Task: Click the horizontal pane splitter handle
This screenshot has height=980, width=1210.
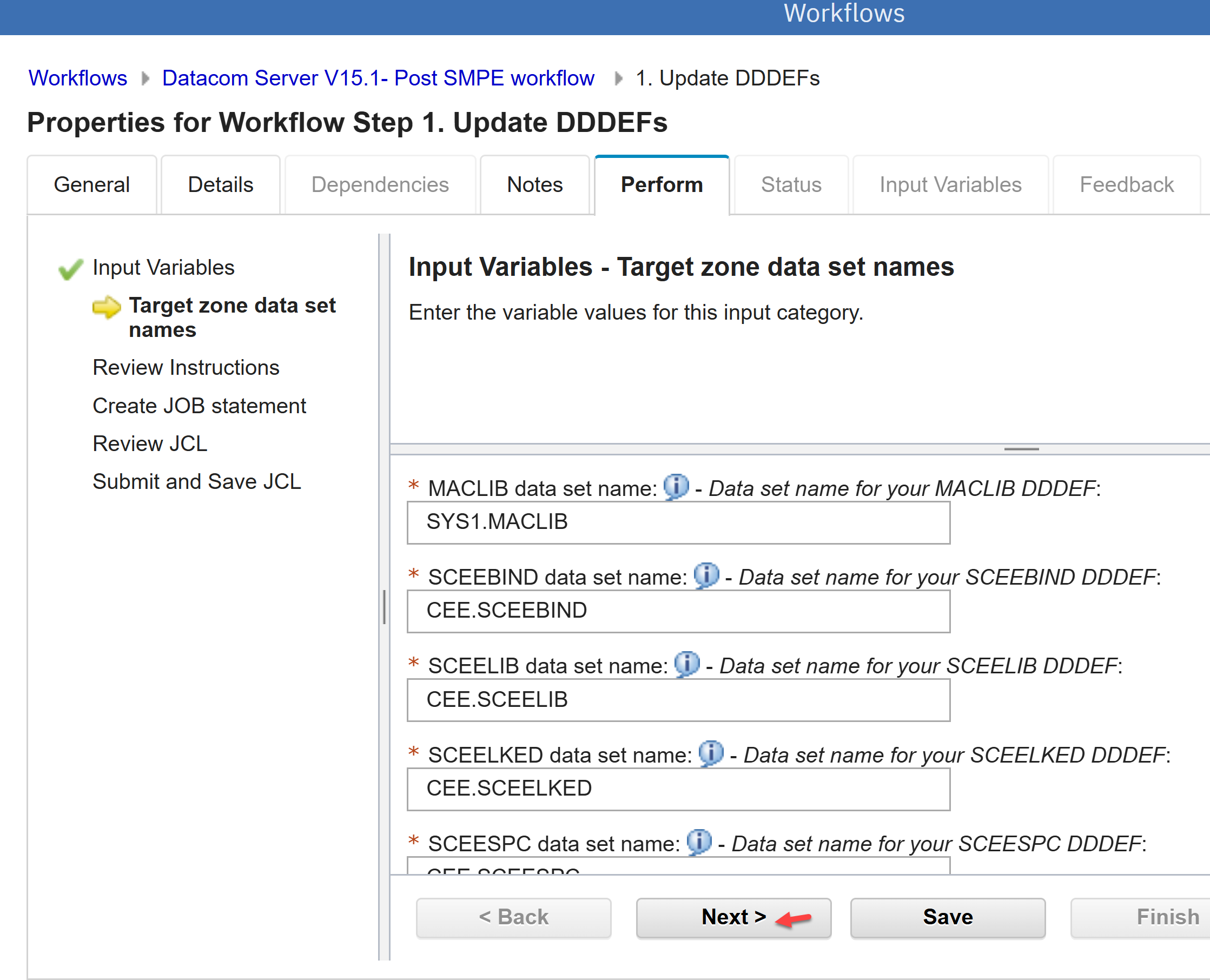Action: pyautogui.click(x=1021, y=449)
